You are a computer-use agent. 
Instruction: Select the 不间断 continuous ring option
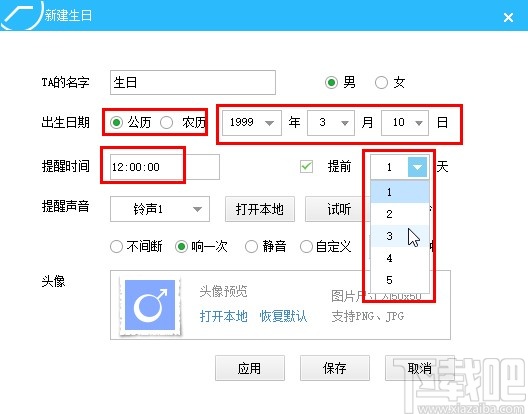(116, 247)
